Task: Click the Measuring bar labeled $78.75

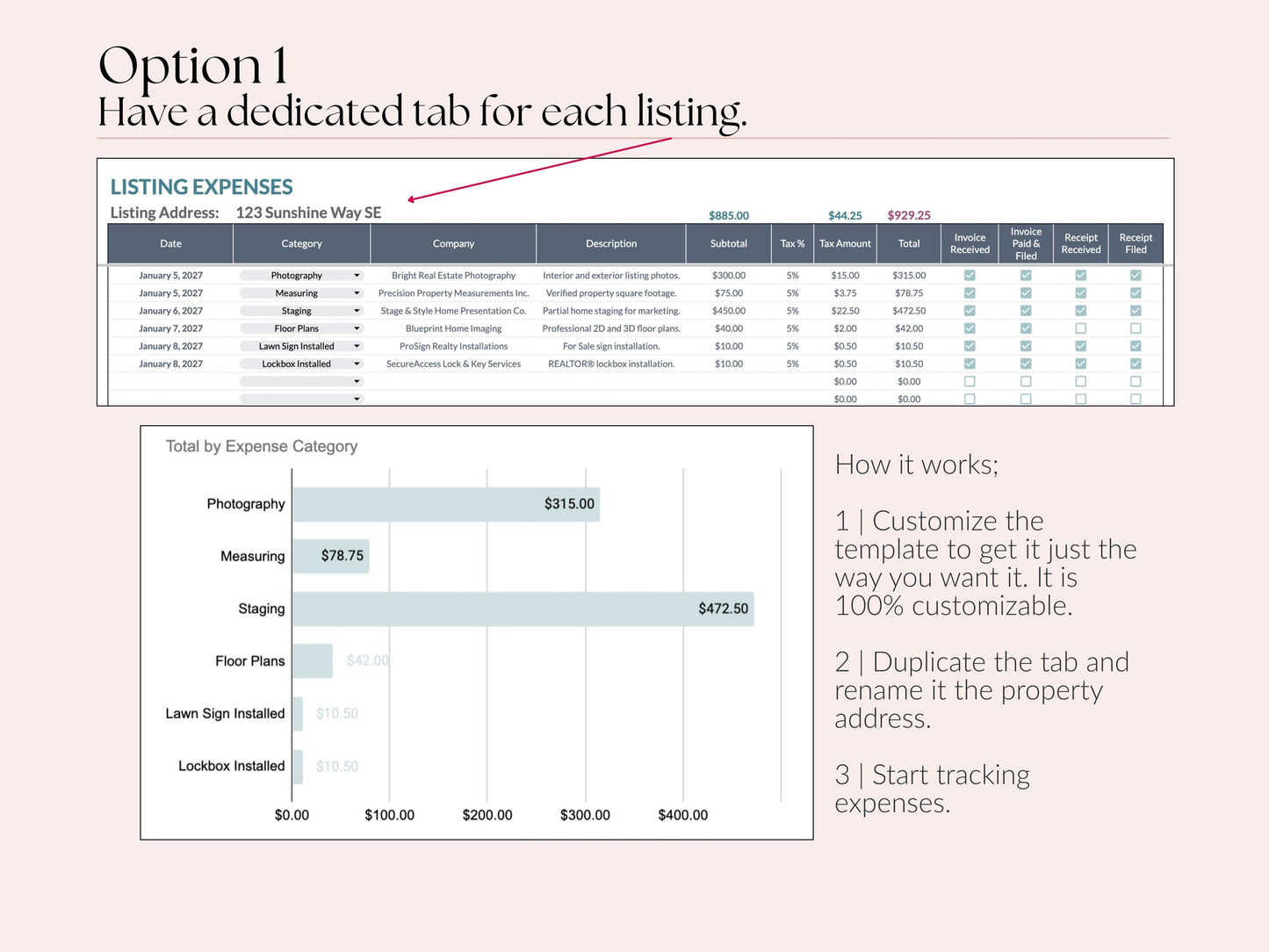Action: click(x=330, y=556)
